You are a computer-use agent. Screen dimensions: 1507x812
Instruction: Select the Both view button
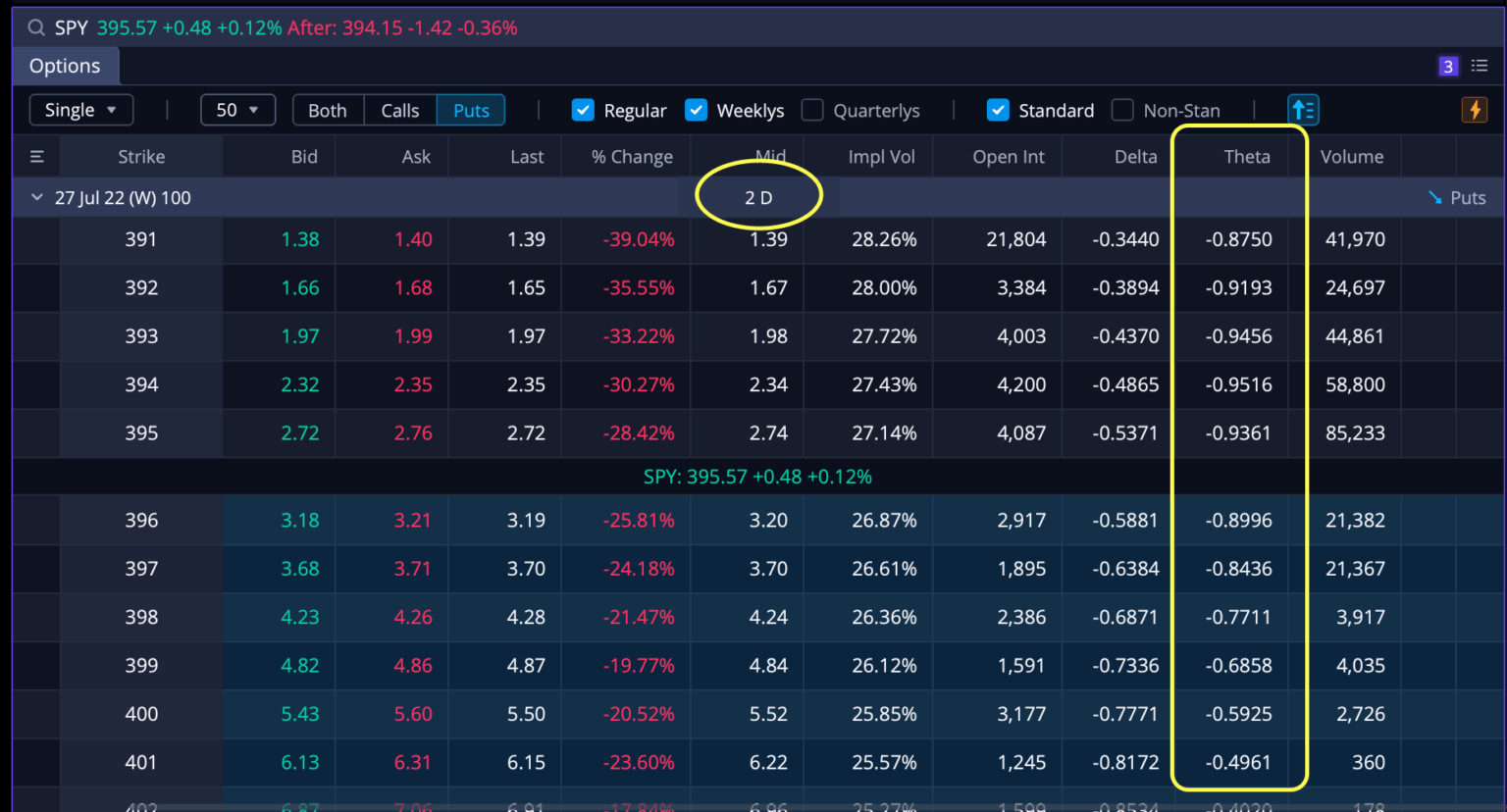(328, 110)
